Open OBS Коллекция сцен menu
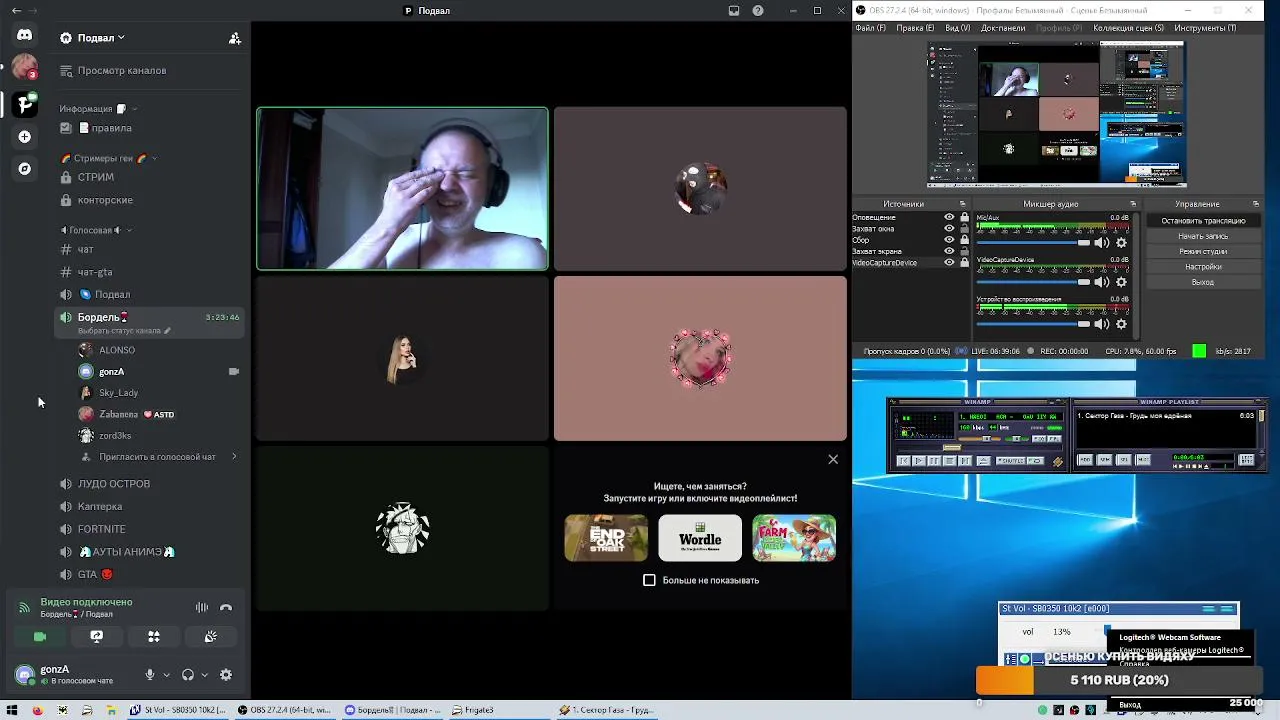 [x=1128, y=28]
